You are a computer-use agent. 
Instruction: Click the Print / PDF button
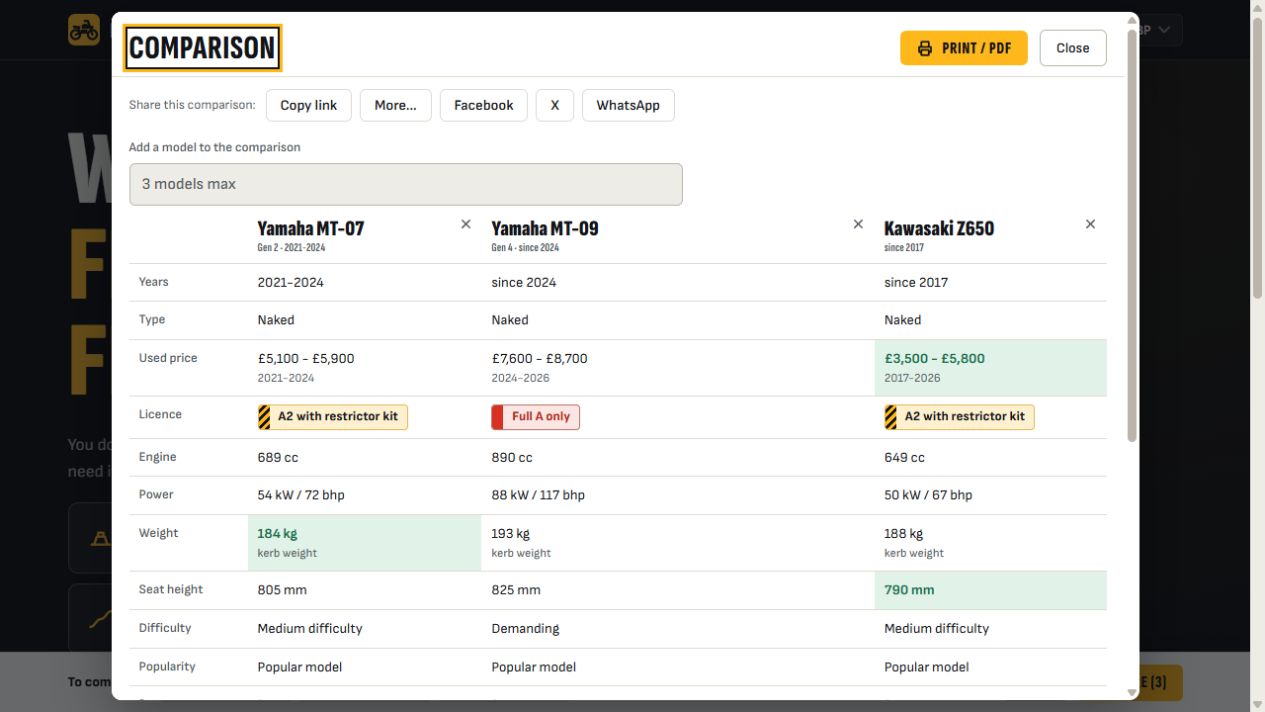pos(964,48)
